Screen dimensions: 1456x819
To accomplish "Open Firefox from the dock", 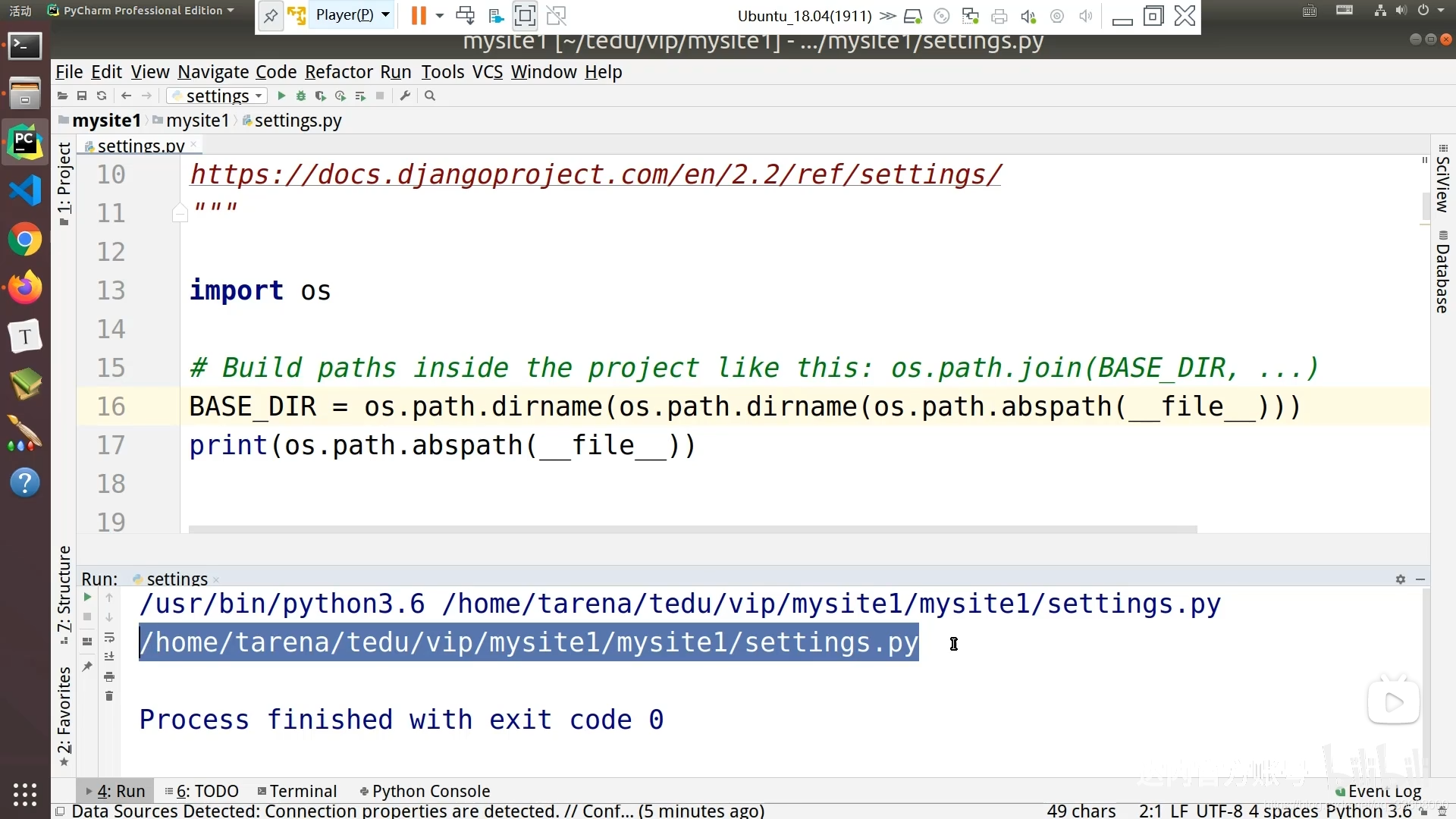I will coord(25,287).
